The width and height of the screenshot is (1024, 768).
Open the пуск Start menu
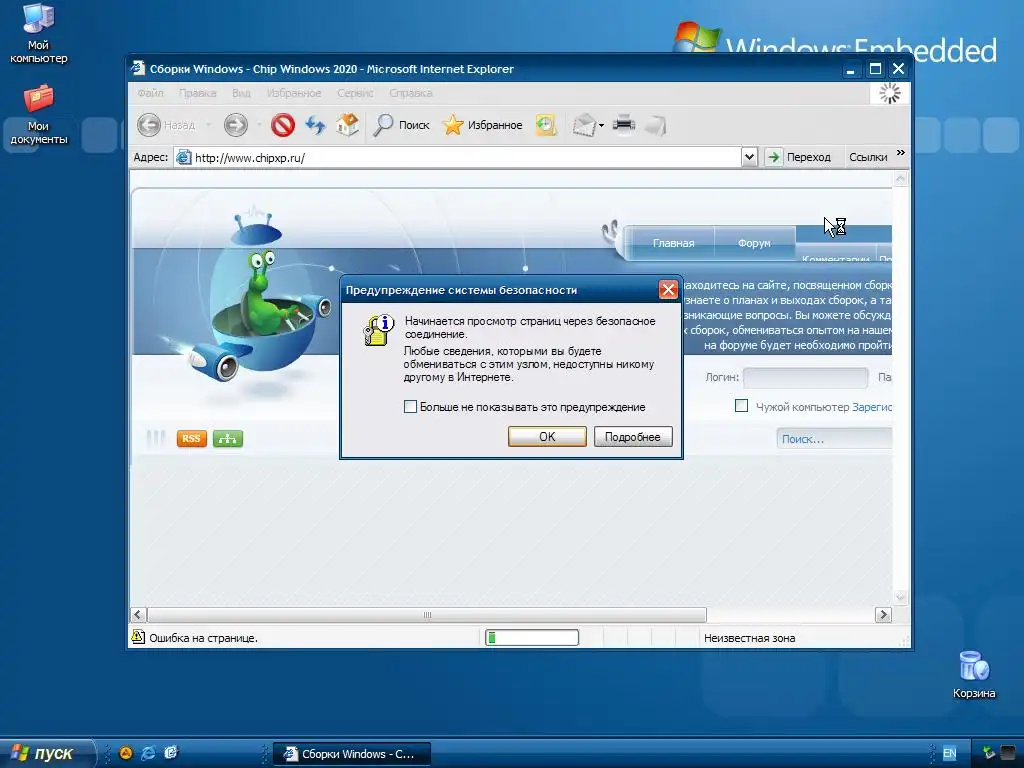coord(46,753)
